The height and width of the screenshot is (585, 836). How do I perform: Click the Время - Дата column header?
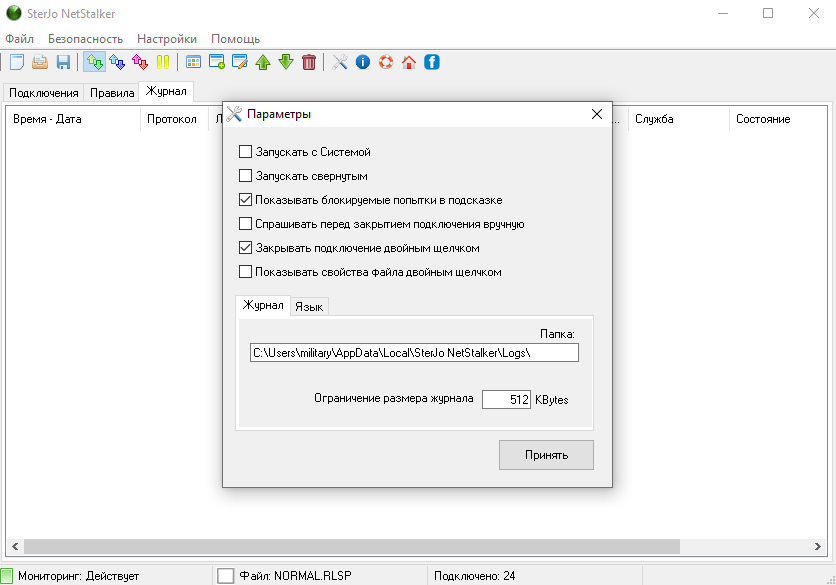[73, 119]
